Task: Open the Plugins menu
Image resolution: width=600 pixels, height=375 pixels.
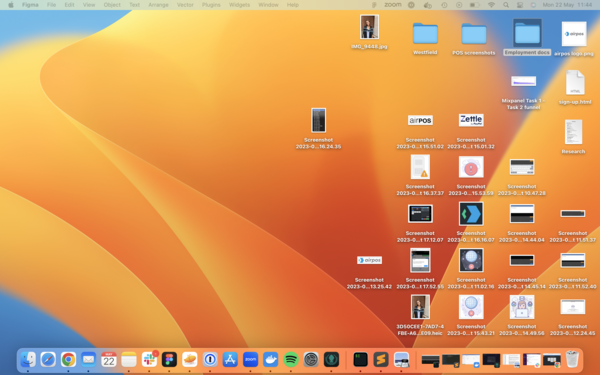Action: [211, 5]
